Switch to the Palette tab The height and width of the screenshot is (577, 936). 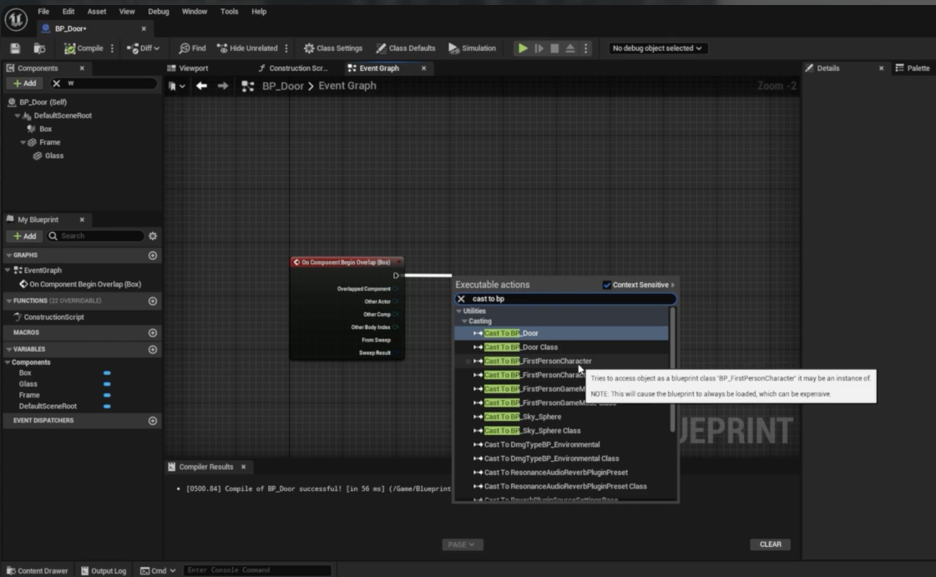[x=913, y=68]
